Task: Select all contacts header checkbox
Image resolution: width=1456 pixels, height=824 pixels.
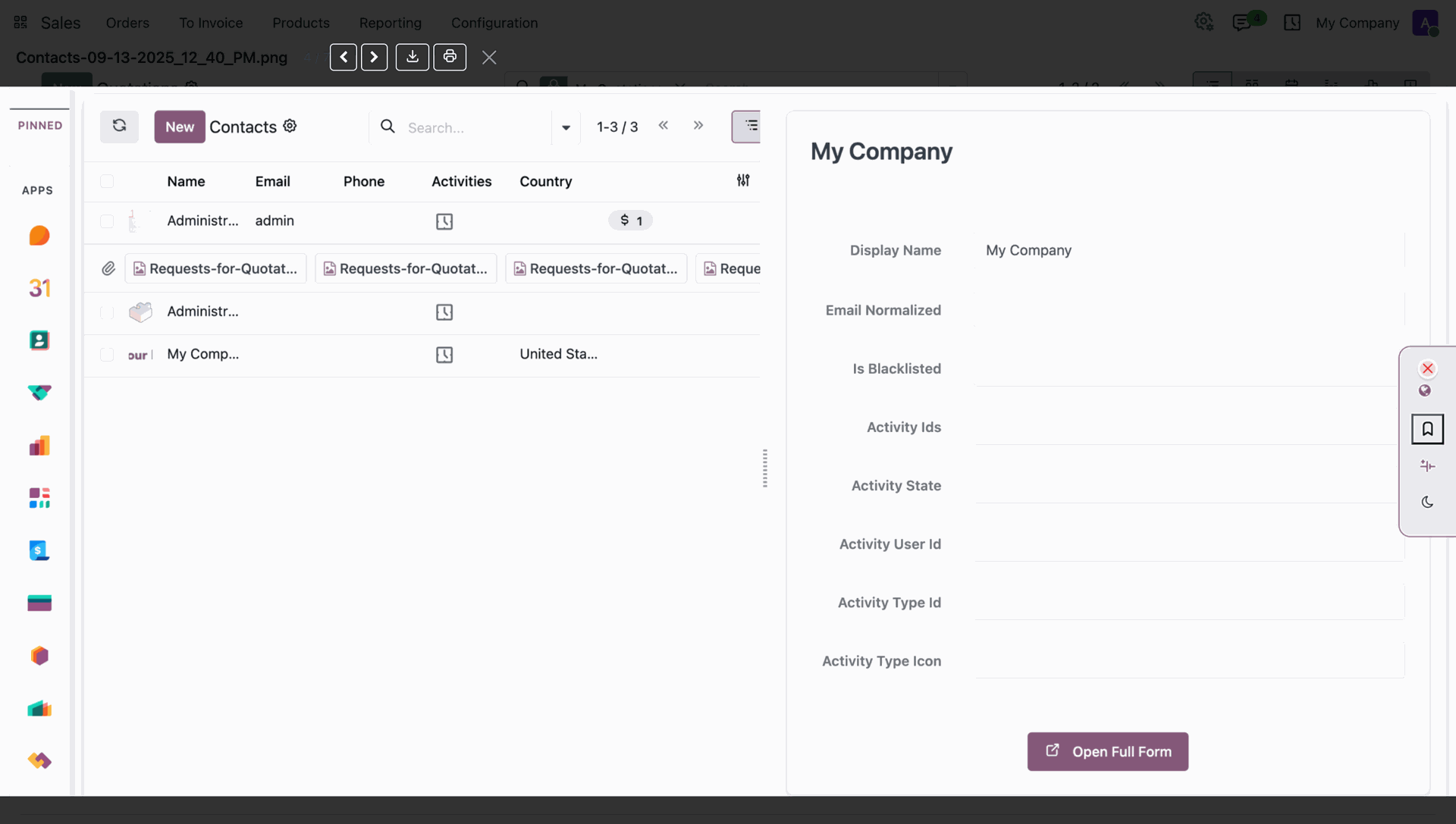Action: [107, 181]
